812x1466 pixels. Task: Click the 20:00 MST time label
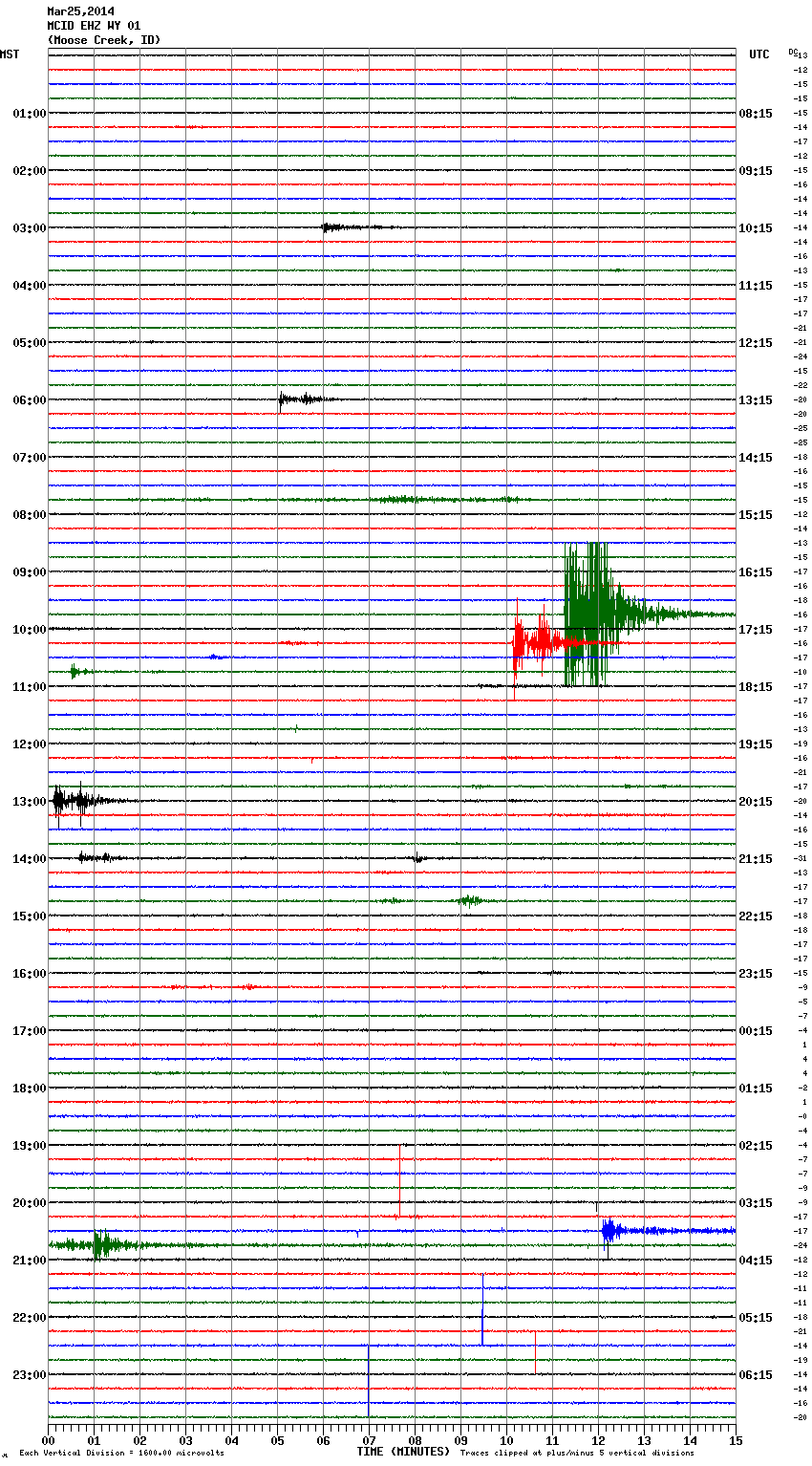(29, 1203)
